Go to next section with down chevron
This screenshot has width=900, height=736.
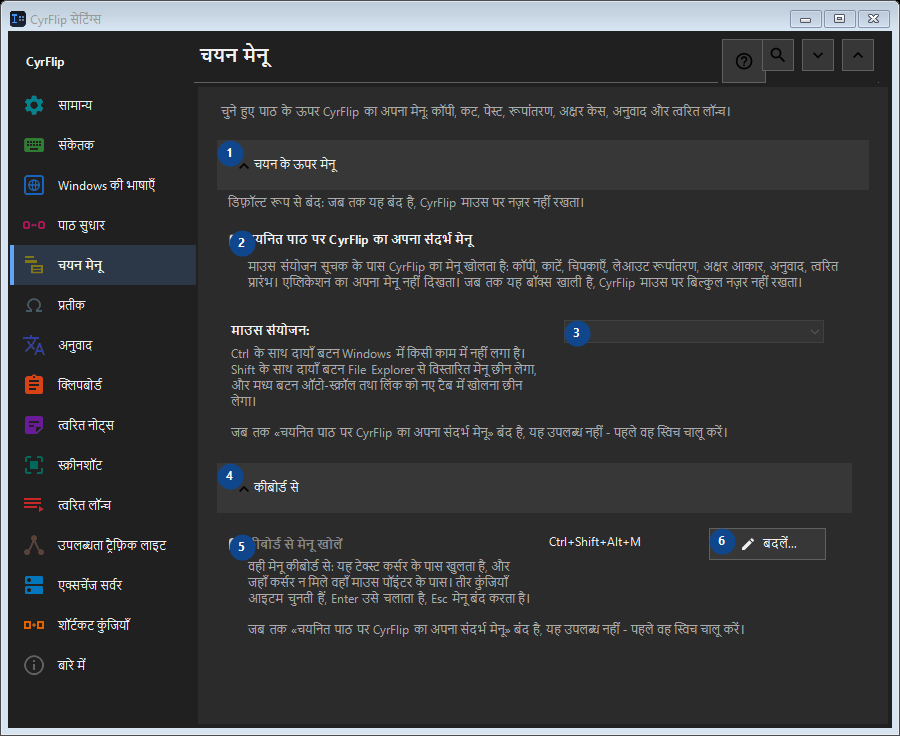tap(818, 55)
